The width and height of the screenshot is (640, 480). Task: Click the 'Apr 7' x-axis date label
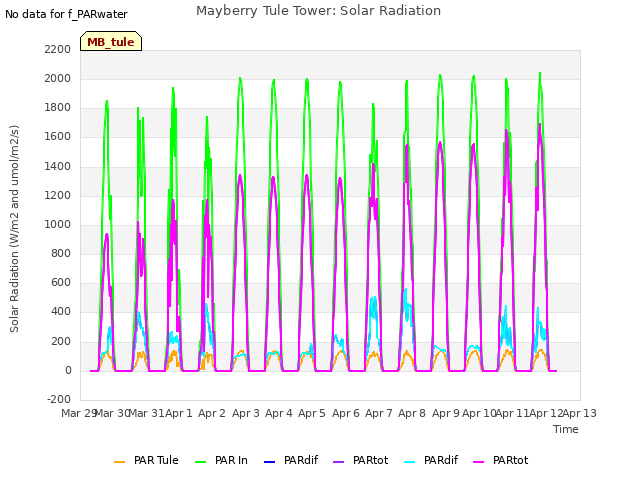379,413
